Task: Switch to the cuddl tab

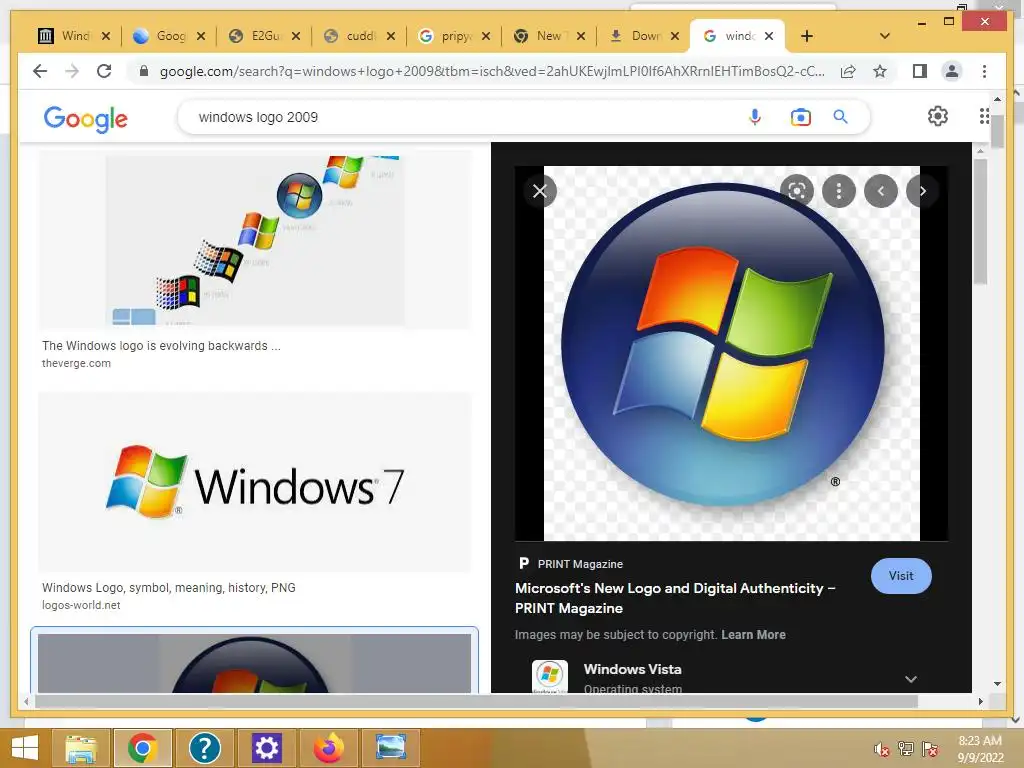Action: [351, 36]
